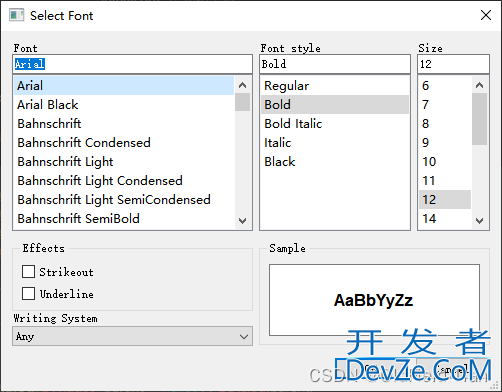This screenshot has width=502, height=392.
Task: Click font list scroll down arrow
Action: pos(243,221)
